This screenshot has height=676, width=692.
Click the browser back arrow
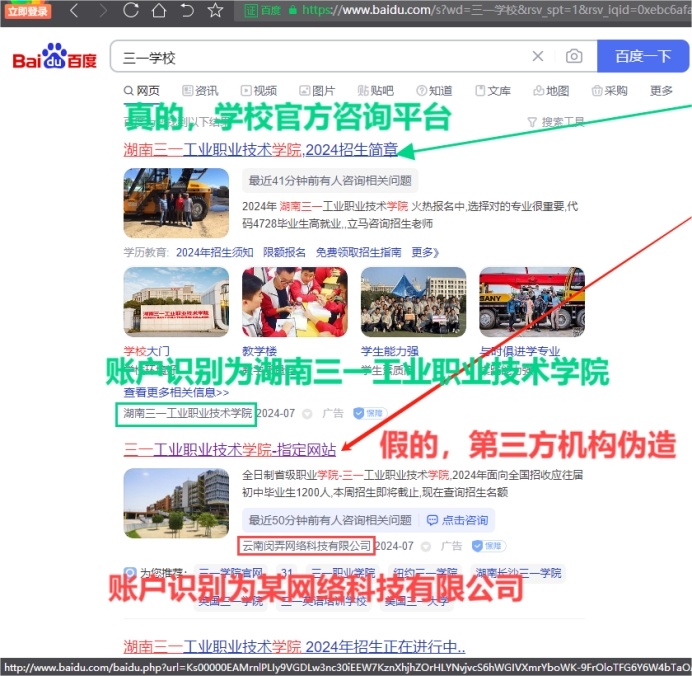(74, 10)
